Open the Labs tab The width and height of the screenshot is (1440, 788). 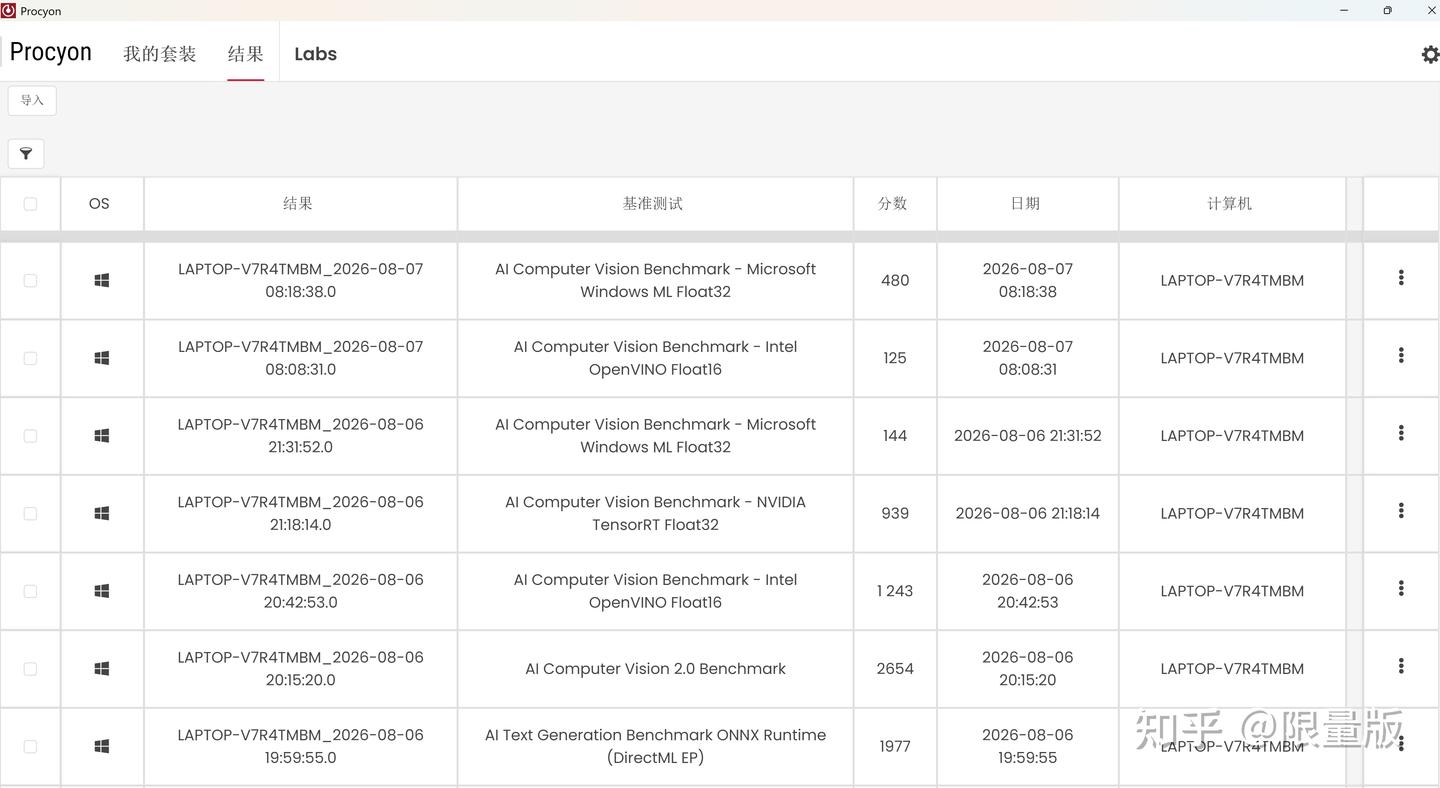315,54
